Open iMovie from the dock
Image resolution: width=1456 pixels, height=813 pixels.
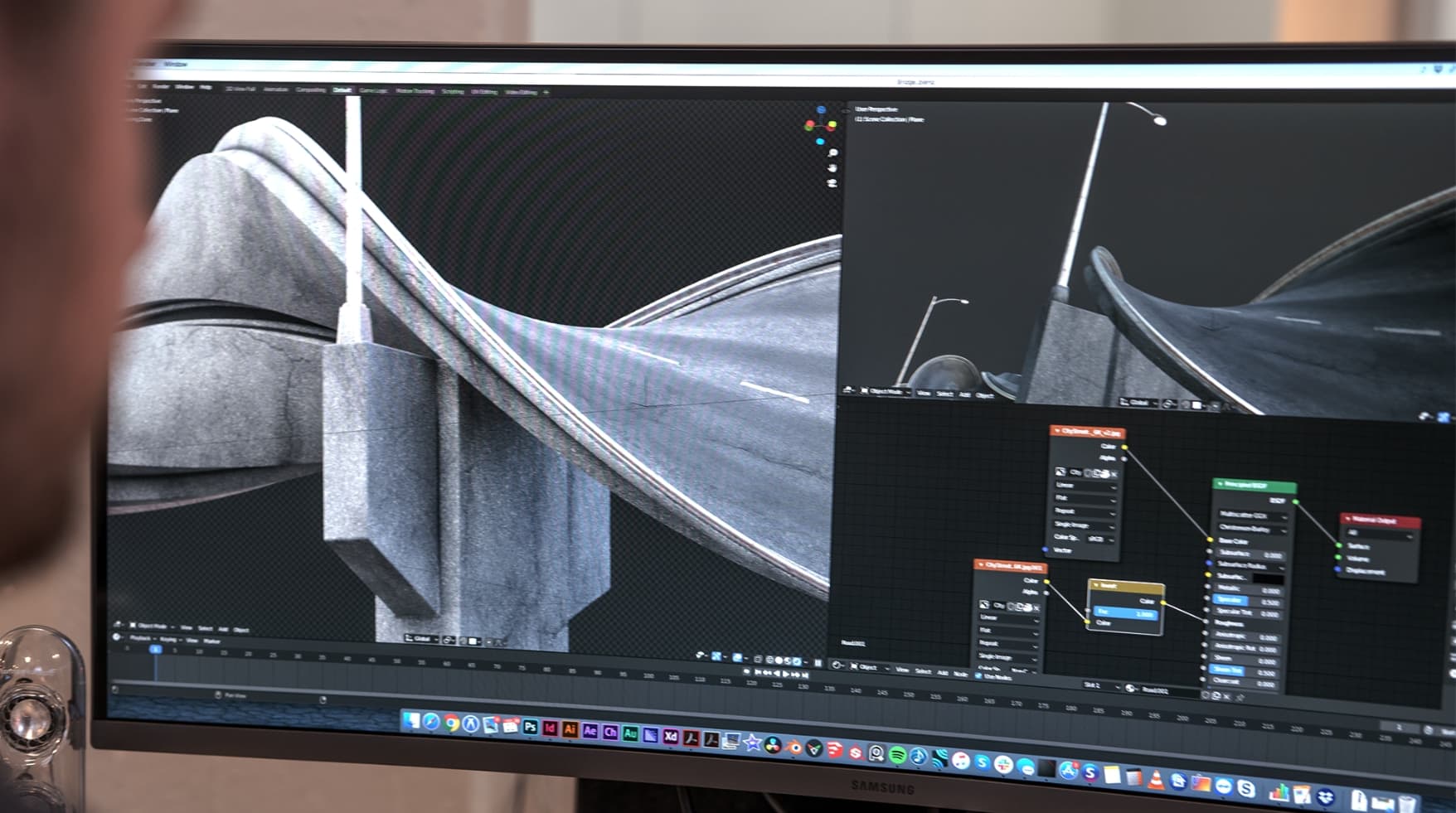752,743
